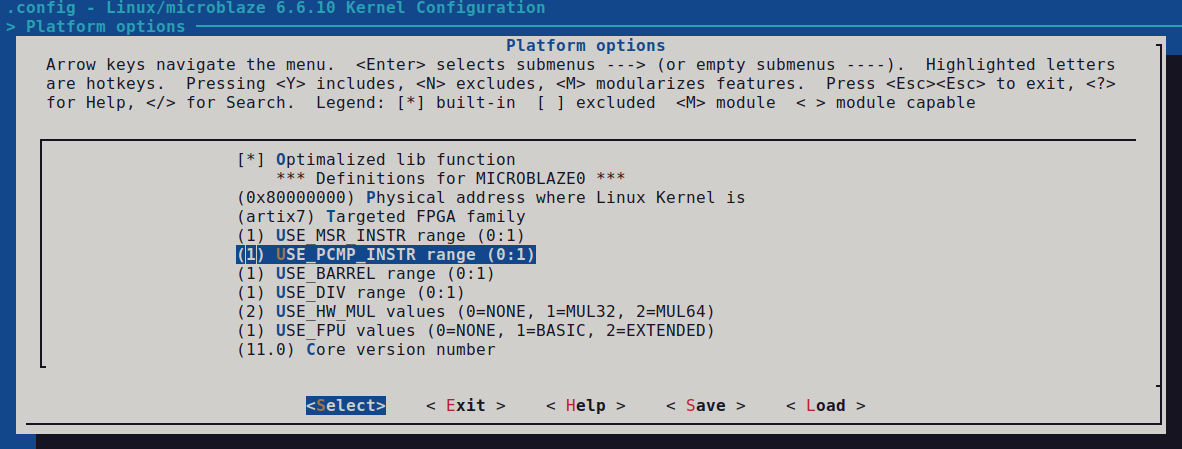Screen dimensions: 1182x449
Task: Click the Exit button
Action: [x=465, y=406]
